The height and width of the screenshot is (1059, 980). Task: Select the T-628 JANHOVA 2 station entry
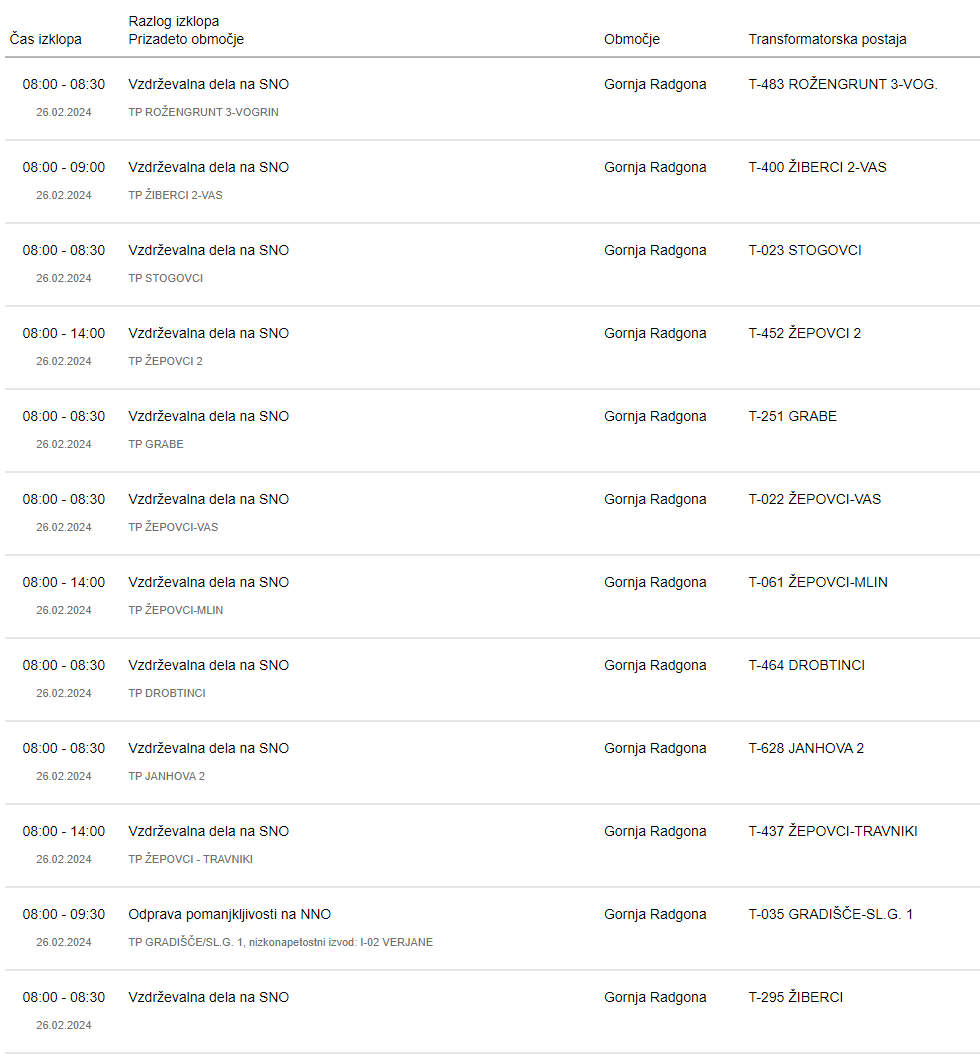pyautogui.click(x=806, y=748)
